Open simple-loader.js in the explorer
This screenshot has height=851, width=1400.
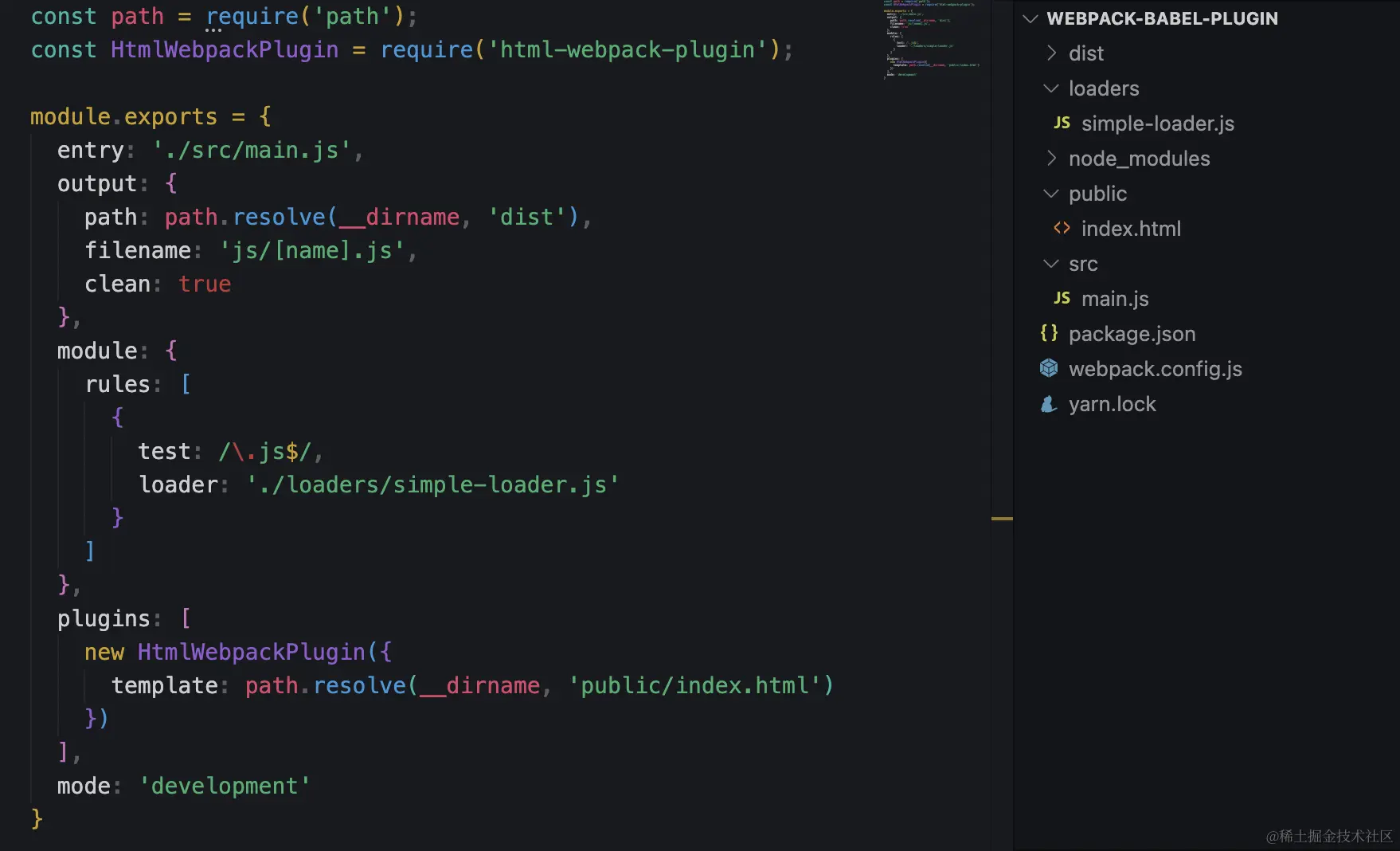pyautogui.click(x=1158, y=124)
